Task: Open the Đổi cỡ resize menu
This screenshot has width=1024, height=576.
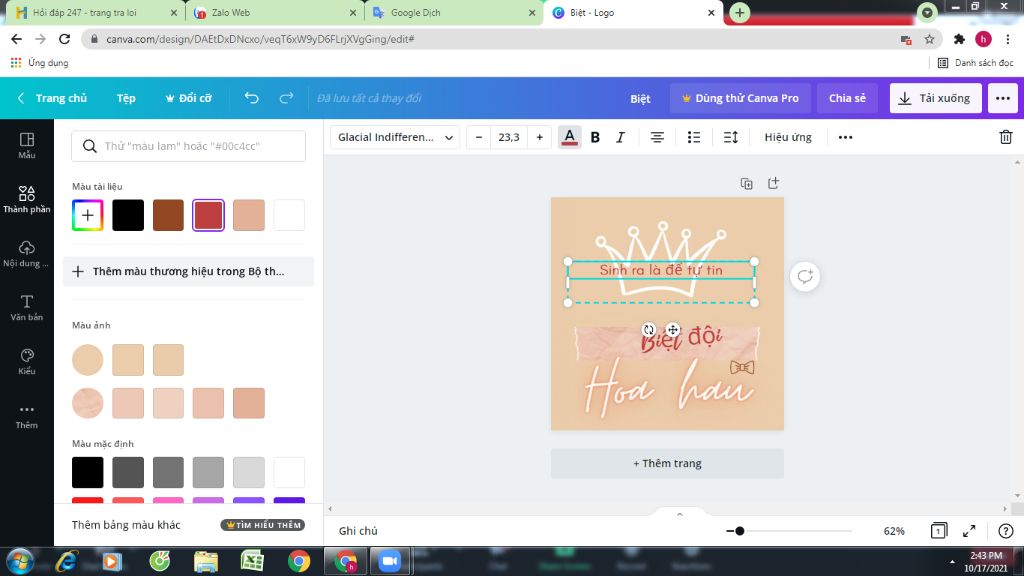Action: (x=188, y=98)
